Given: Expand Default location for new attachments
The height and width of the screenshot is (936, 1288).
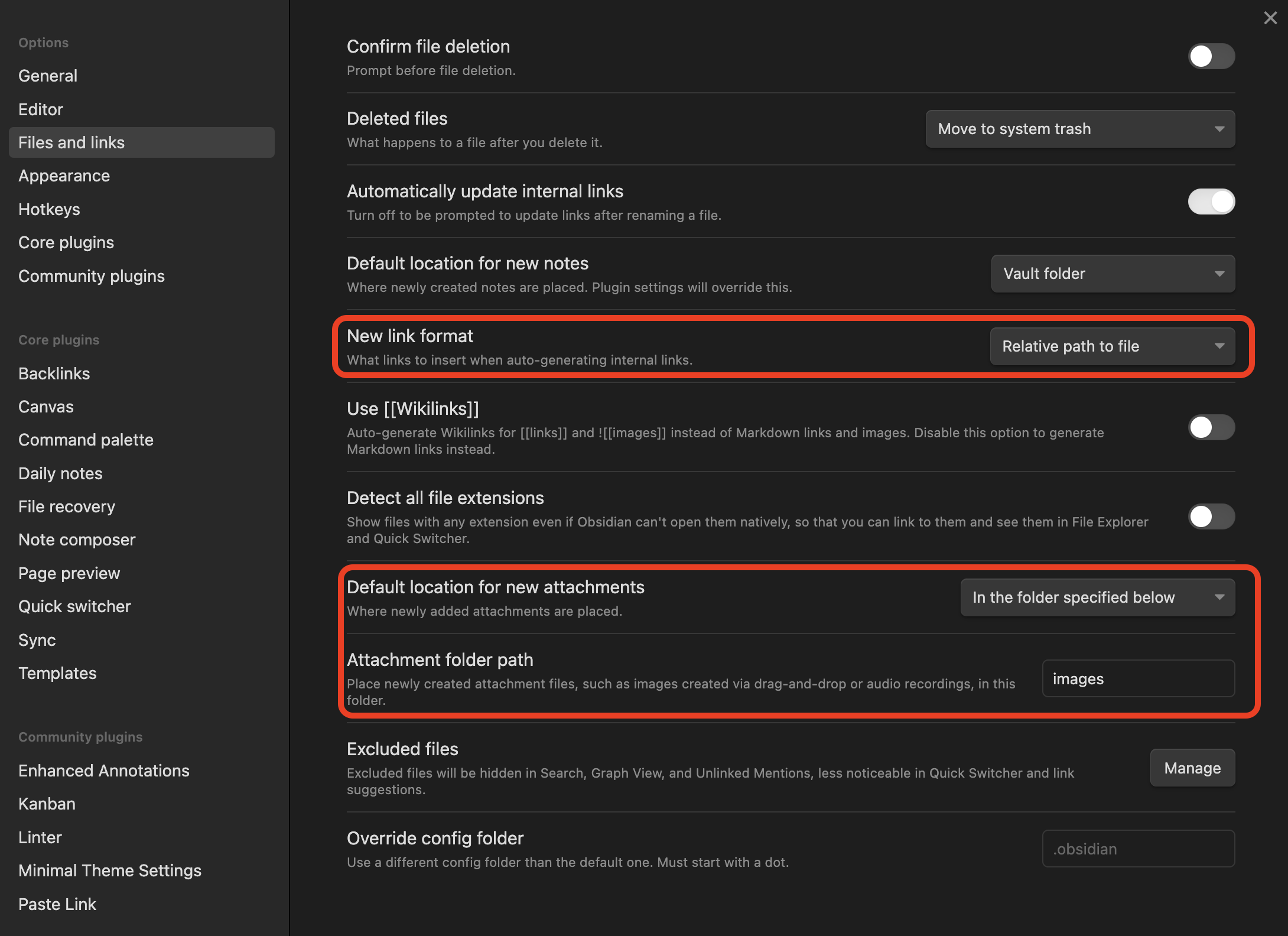Looking at the screenshot, I should (x=1097, y=596).
